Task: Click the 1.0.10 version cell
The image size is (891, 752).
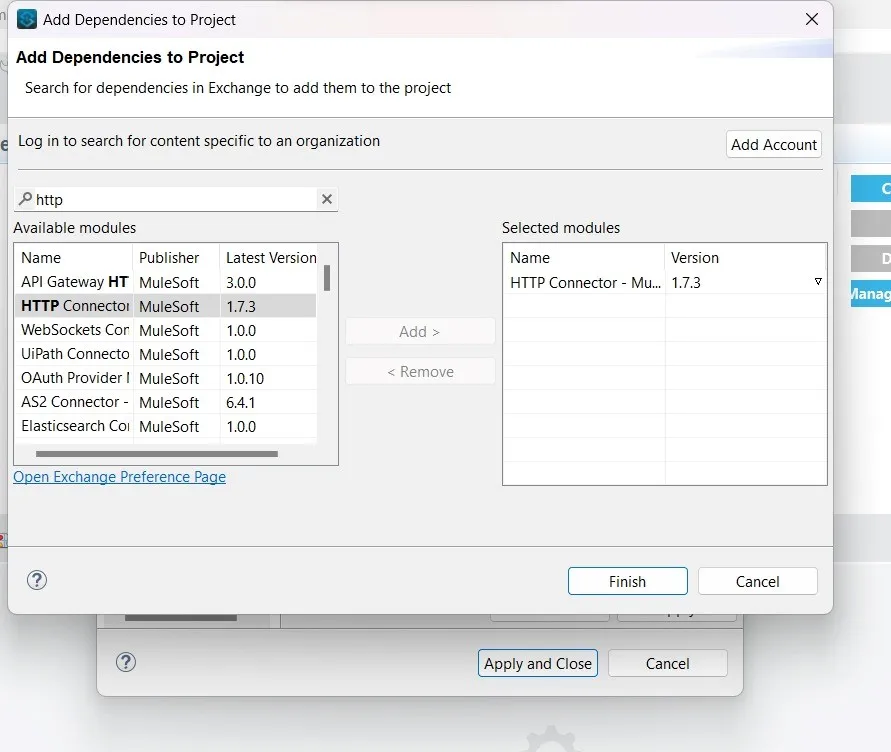Action: click(245, 379)
